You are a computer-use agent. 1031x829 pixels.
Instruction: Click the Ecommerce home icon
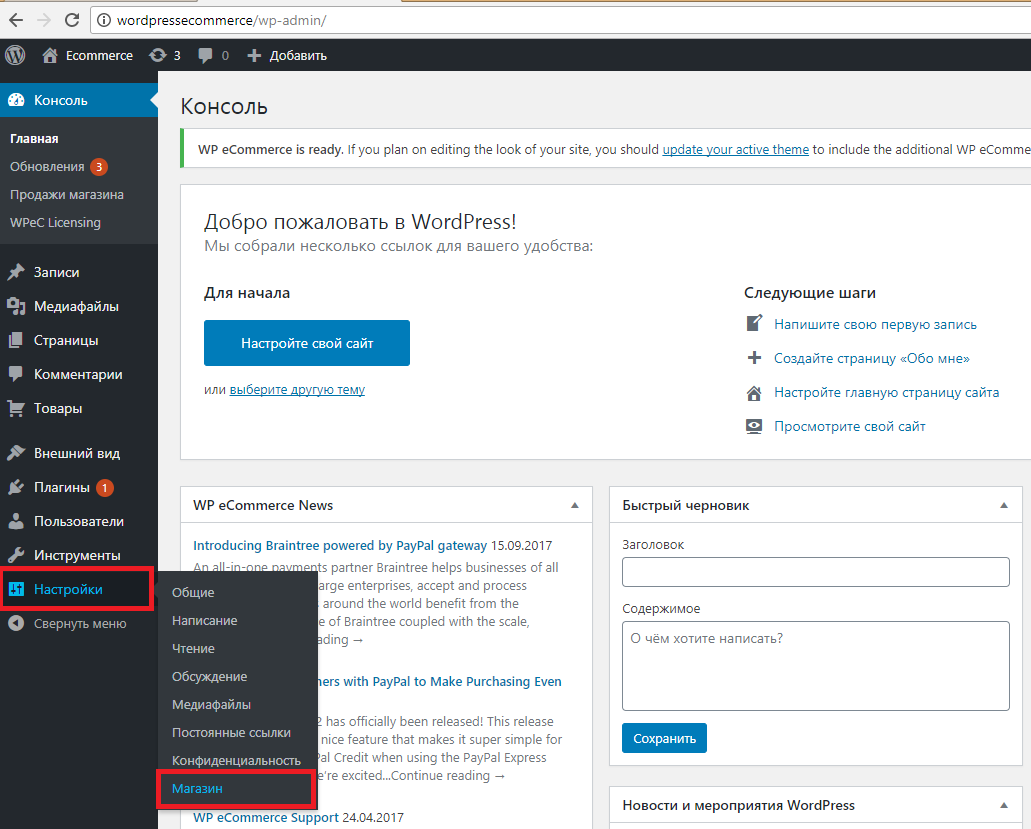[x=50, y=55]
